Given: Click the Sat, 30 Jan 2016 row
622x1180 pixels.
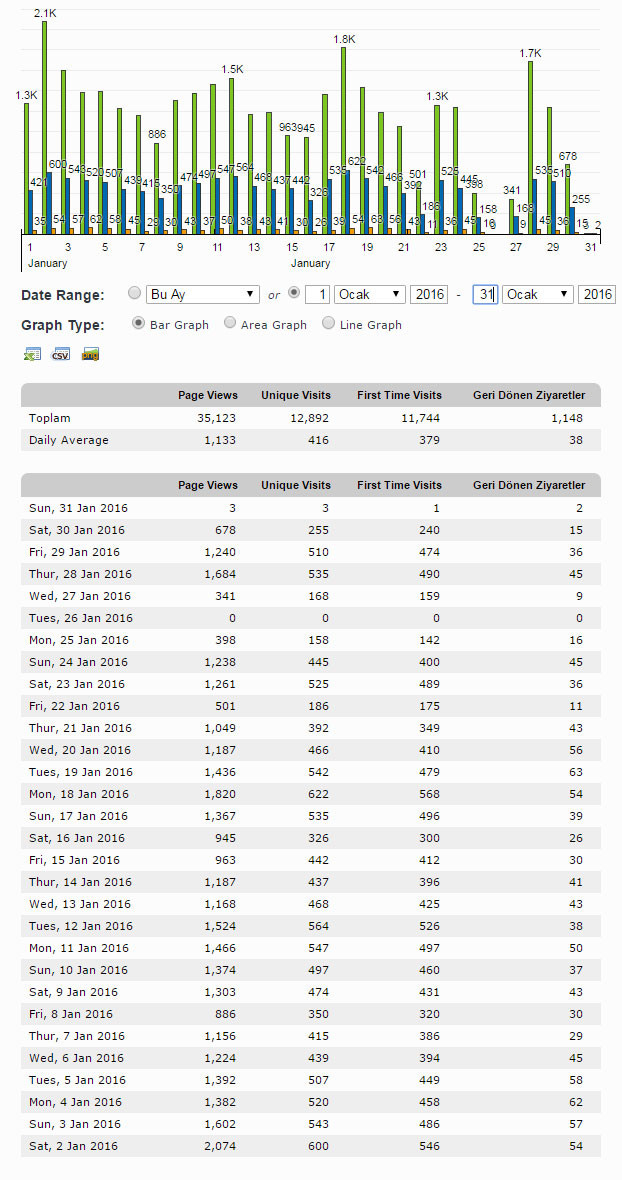Looking at the screenshot, I should click(311, 530).
